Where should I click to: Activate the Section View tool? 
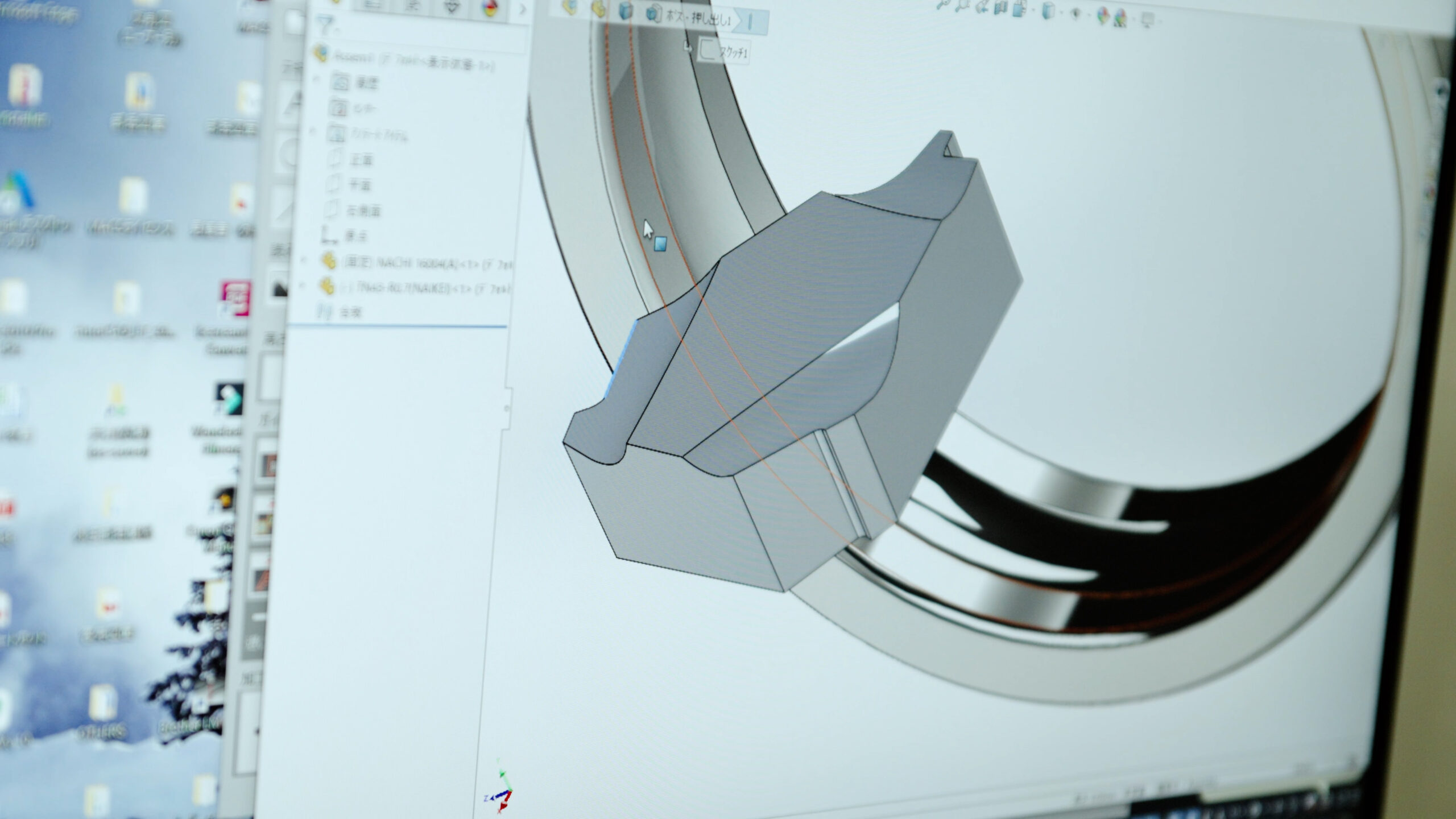point(1001,9)
